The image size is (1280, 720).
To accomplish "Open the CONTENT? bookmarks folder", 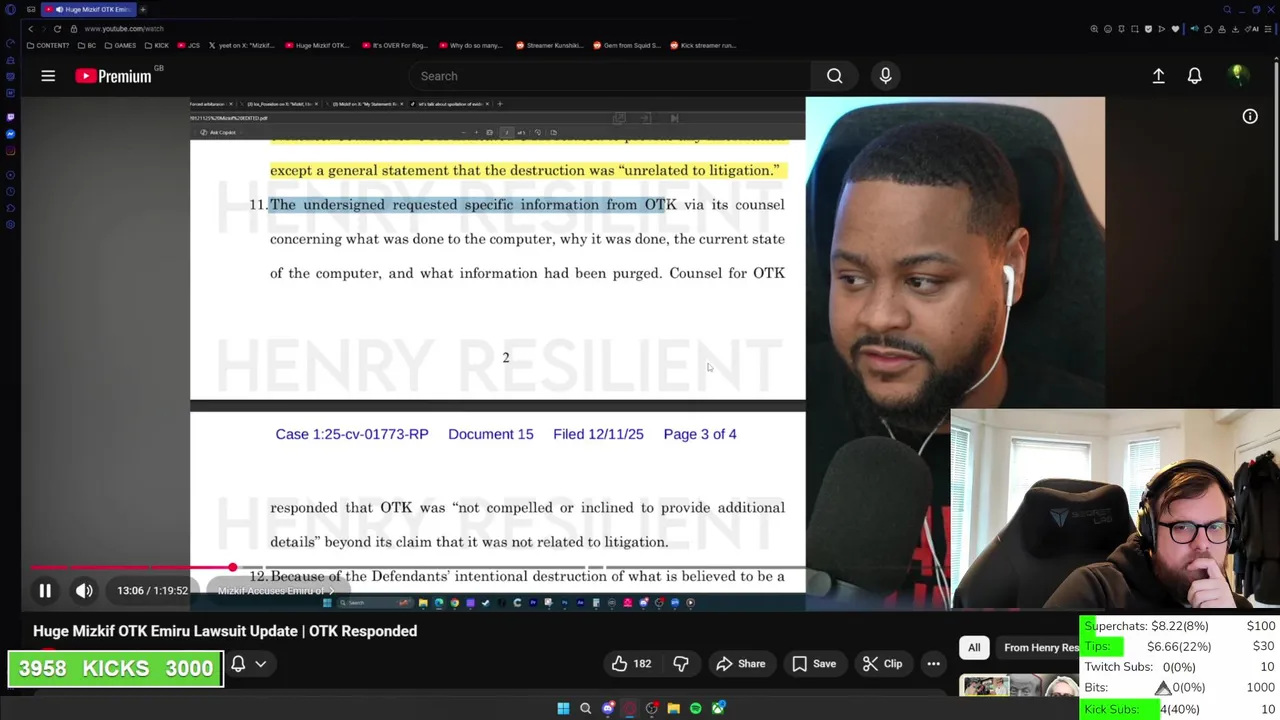I will point(49,45).
